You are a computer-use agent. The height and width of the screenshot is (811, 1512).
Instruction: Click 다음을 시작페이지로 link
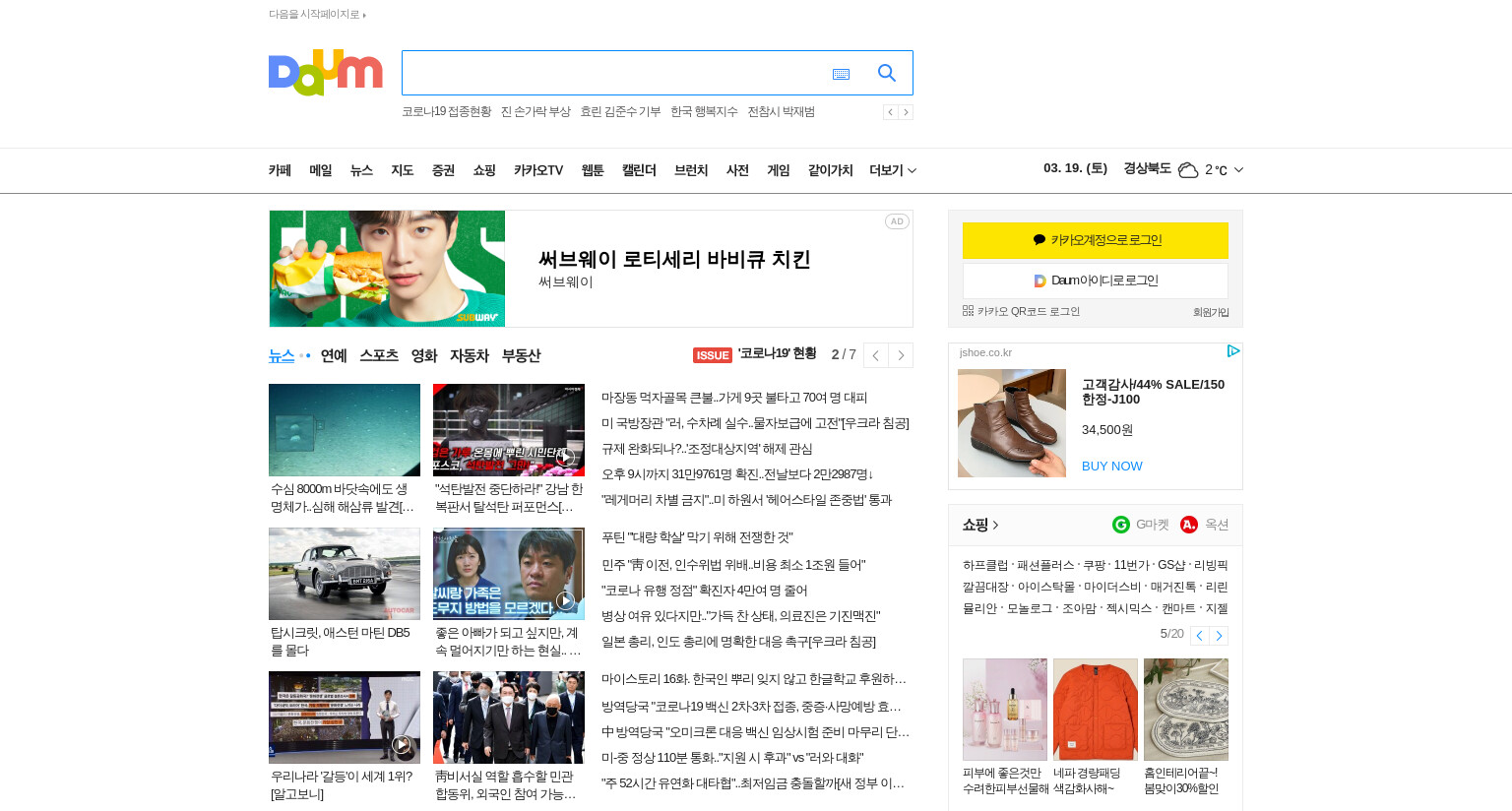point(317,14)
